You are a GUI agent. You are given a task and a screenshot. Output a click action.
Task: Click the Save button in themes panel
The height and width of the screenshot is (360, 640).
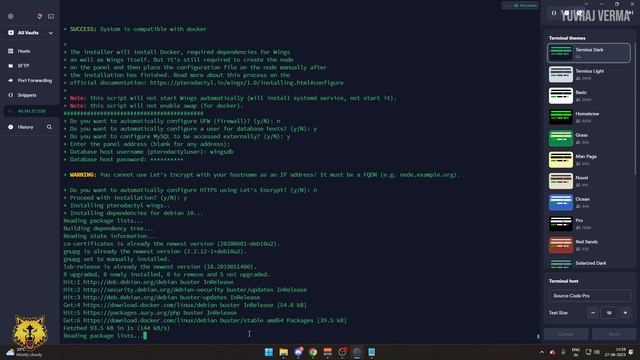pos(614,334)
